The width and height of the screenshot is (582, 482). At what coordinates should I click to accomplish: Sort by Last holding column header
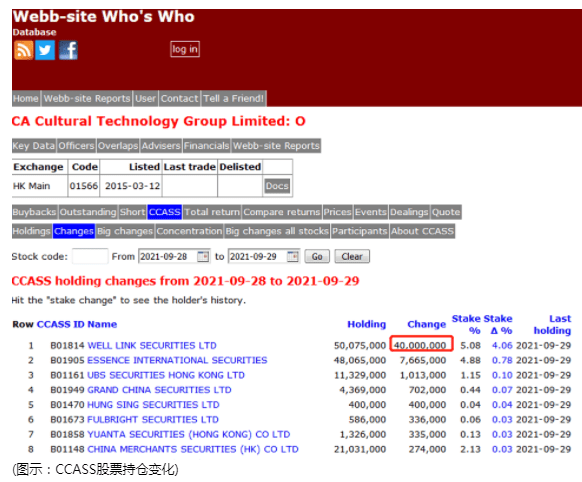[x=552, y=324]
